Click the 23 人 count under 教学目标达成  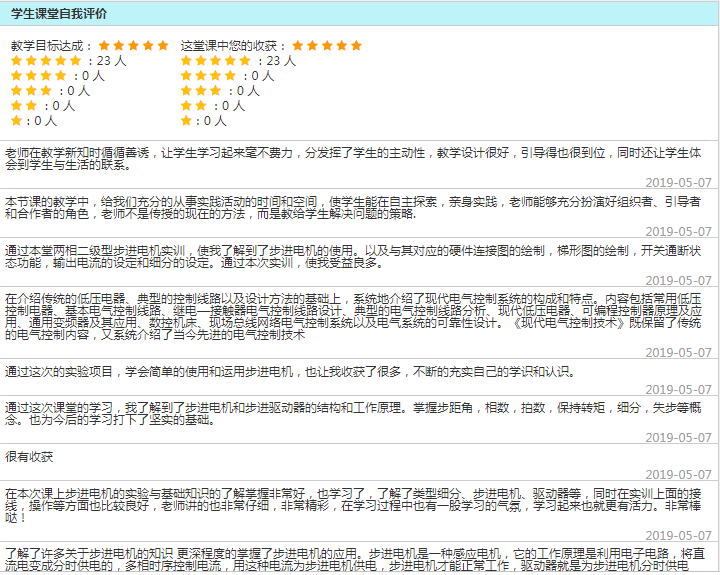[x=112, y=61]
